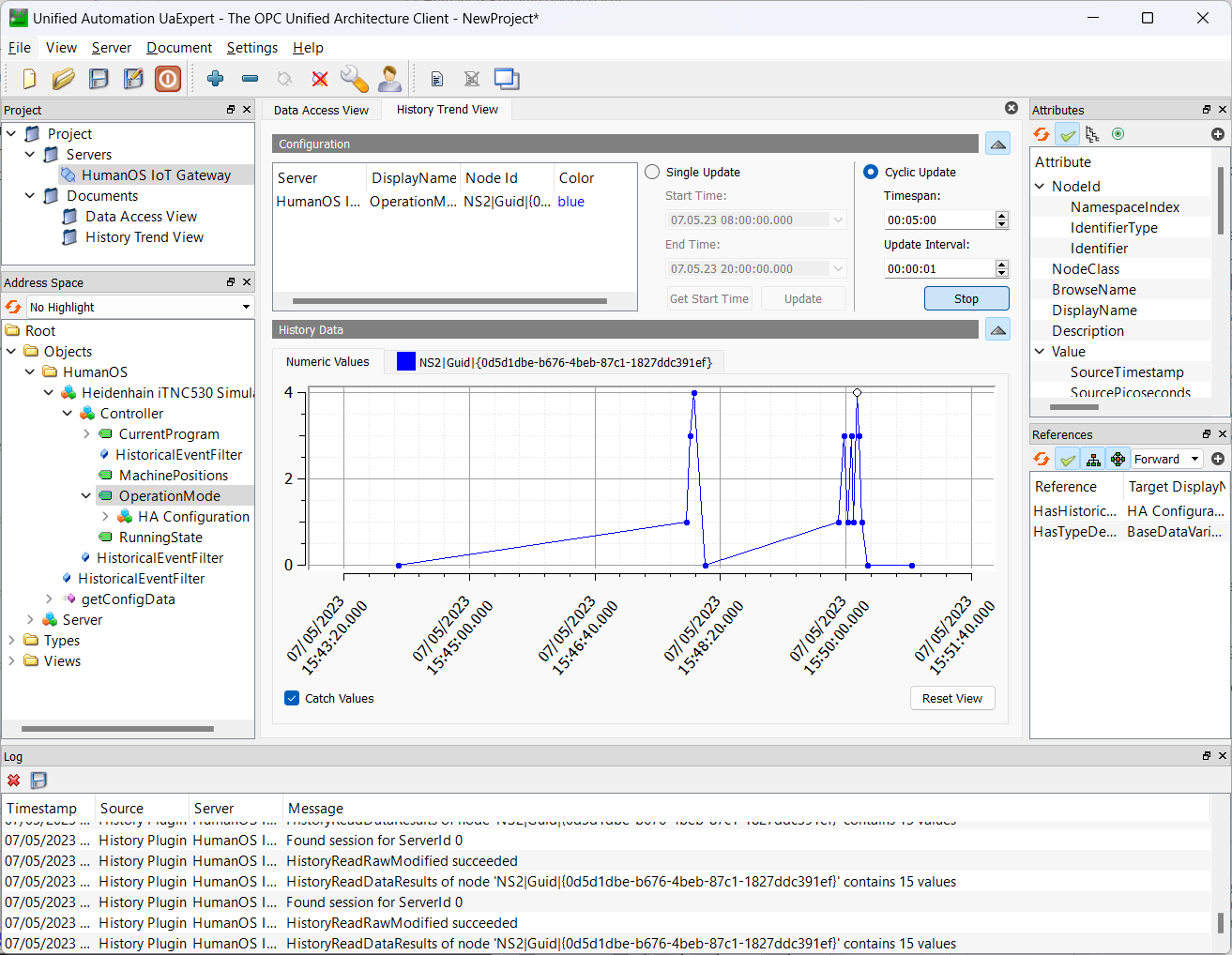Add a server with the plus icon

coord(215,79)
